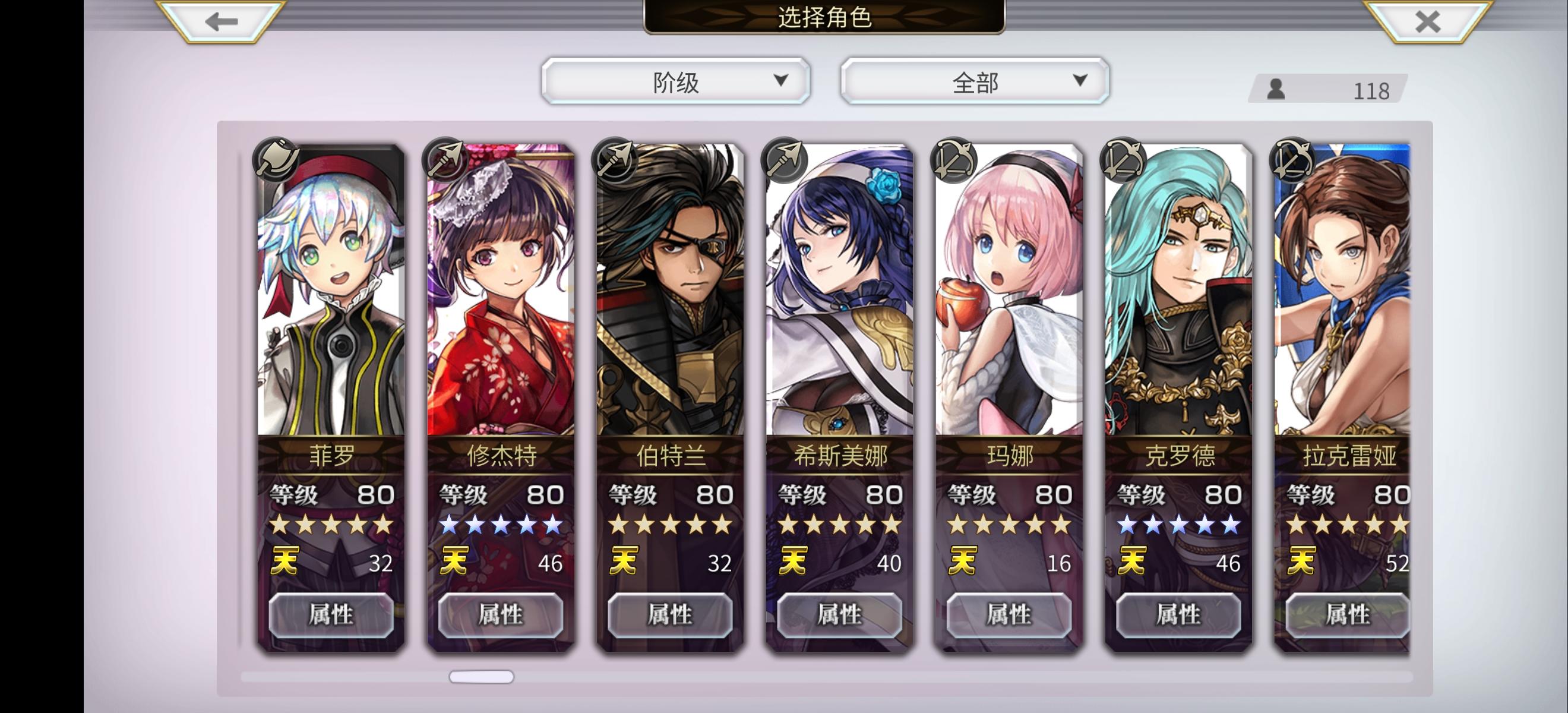
Task: Tap the back arrow button
Action: (222, 22)
